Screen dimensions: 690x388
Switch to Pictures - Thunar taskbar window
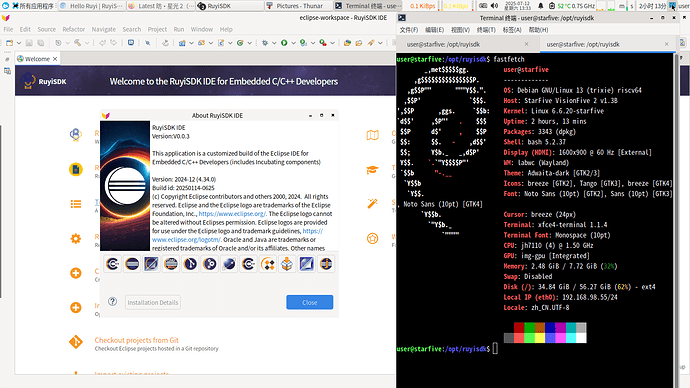(296, 6)
